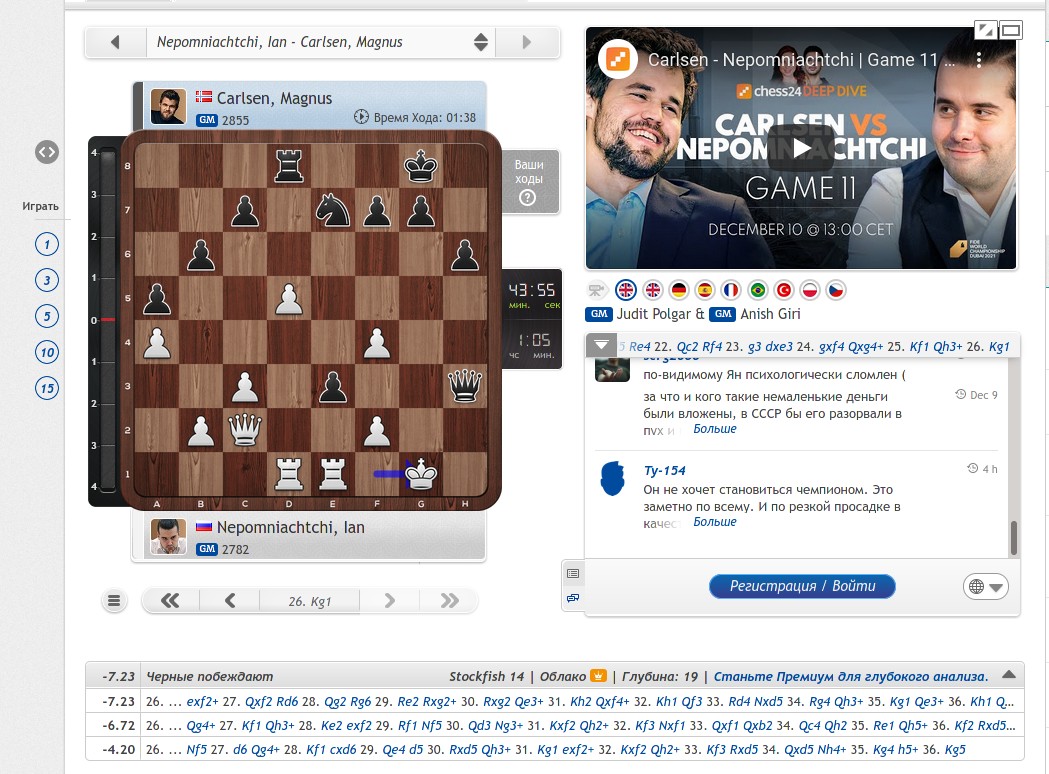Expand the move notation dropdown triangle

coord(601,345)
